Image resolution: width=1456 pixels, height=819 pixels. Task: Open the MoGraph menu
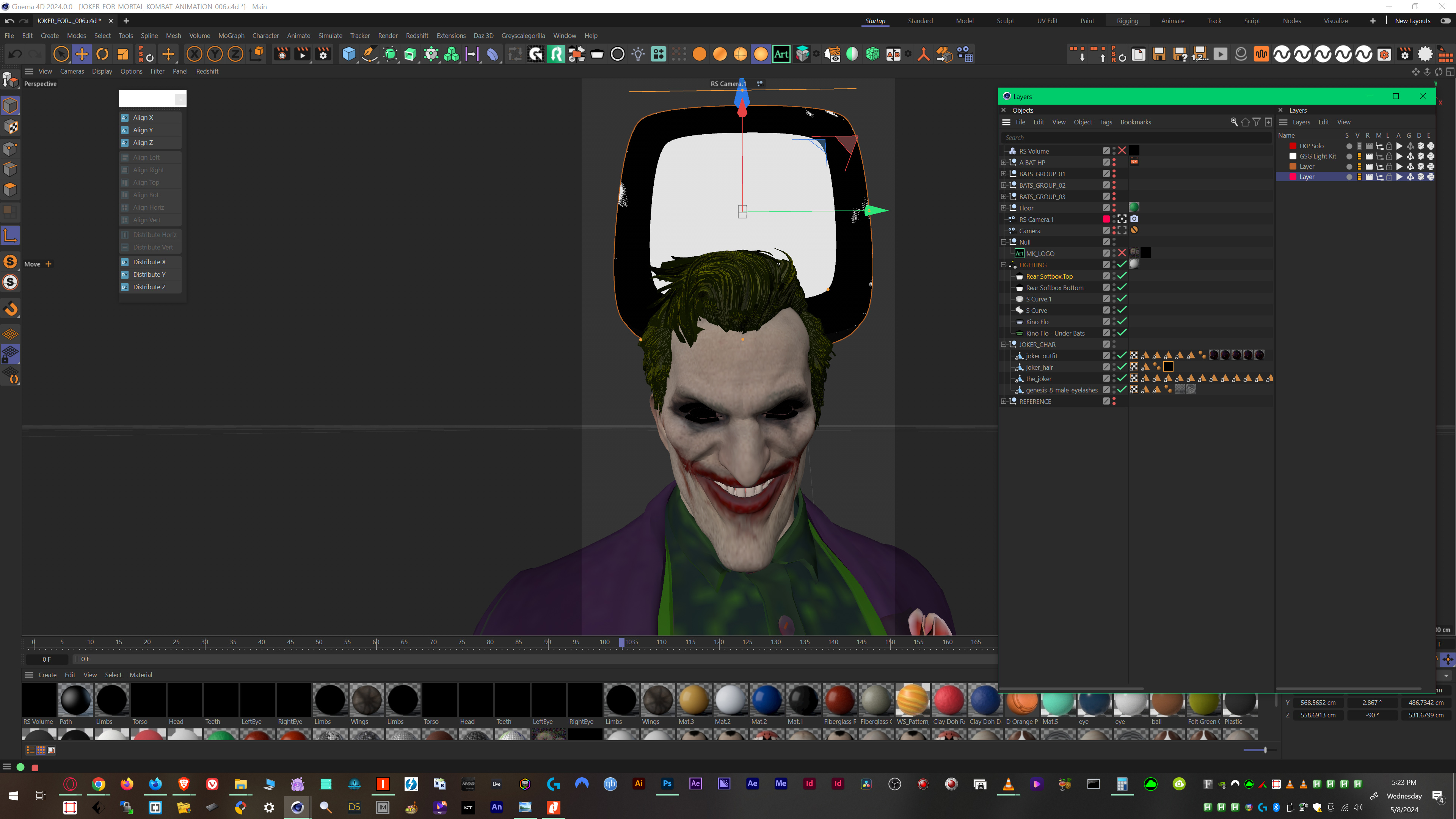pos(231,36)
